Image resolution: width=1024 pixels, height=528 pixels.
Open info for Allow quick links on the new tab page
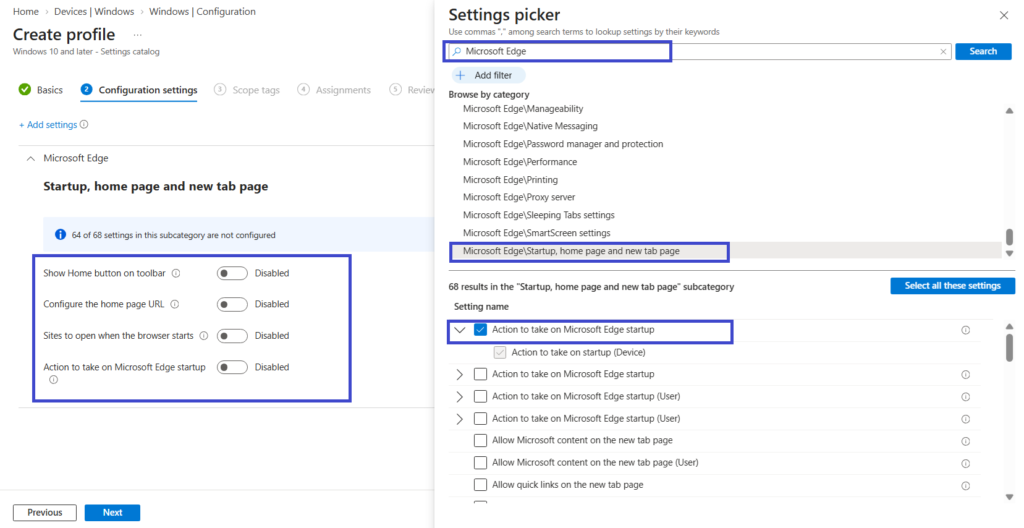pos(965,486)
